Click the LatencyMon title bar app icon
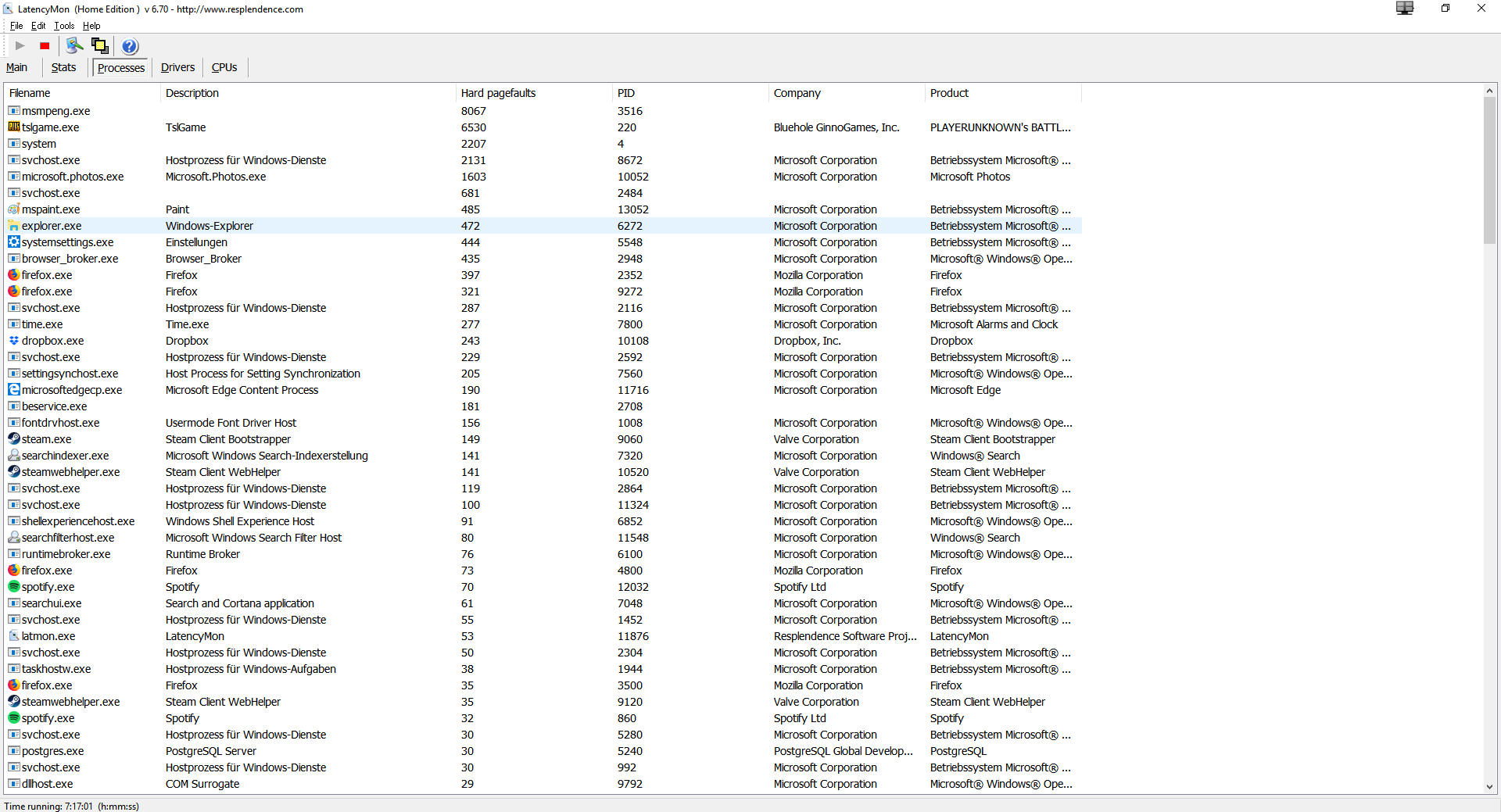Viewport: 1501px width, 812px height. pyautogui.click(x=8, y=9)
